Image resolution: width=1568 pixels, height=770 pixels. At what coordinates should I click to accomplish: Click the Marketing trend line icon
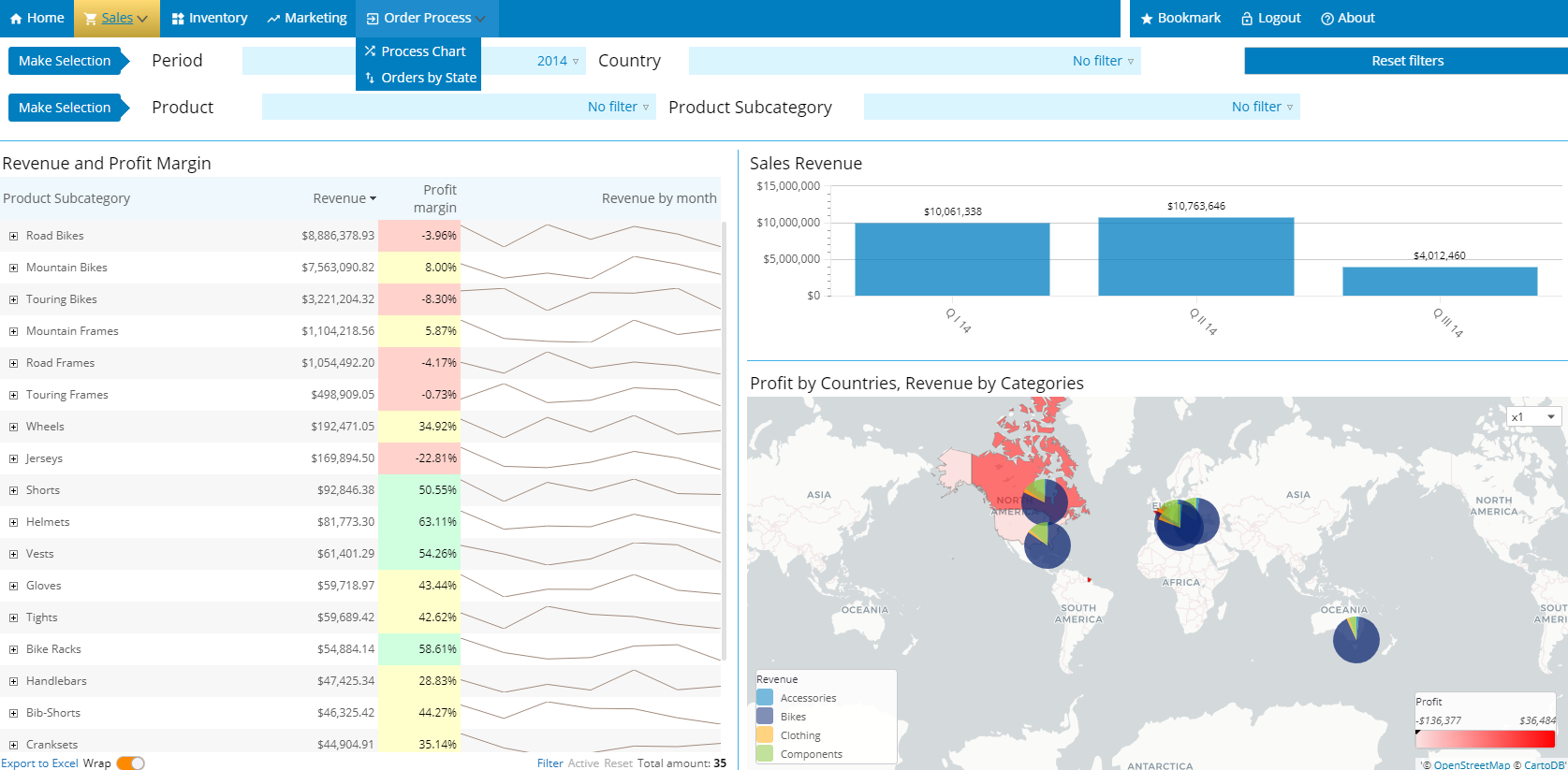click(x=273, y=19)
